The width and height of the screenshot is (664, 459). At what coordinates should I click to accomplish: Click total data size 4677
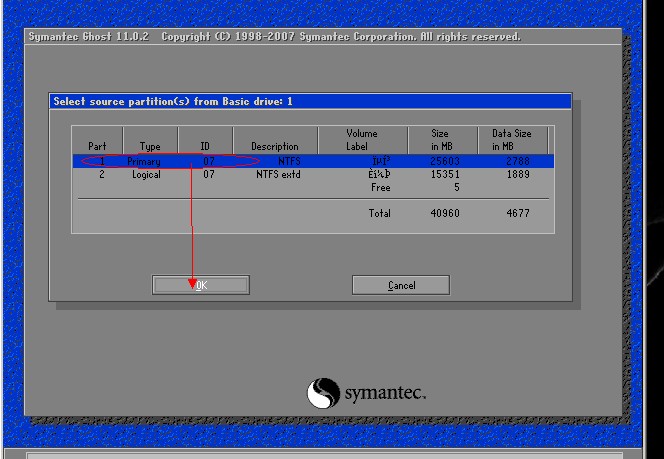(518, 213)
